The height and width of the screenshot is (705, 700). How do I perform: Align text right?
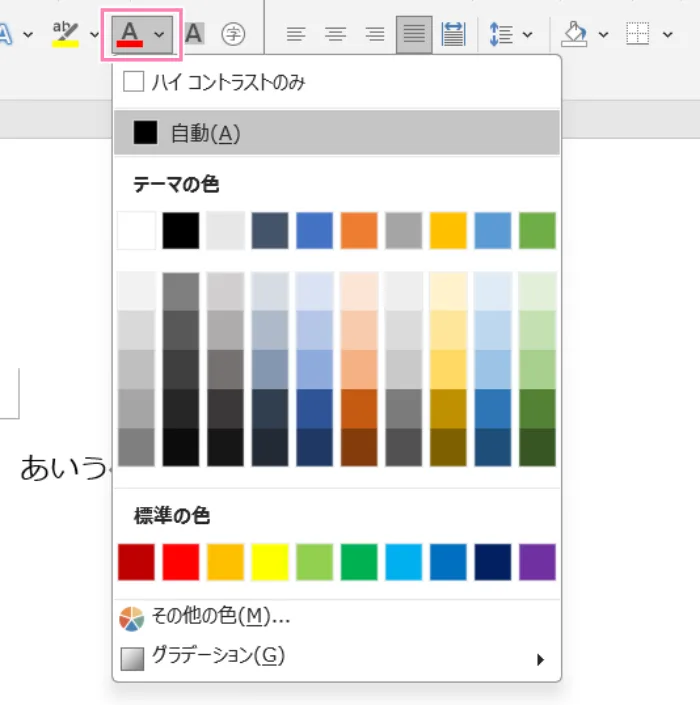coord(375,34)
